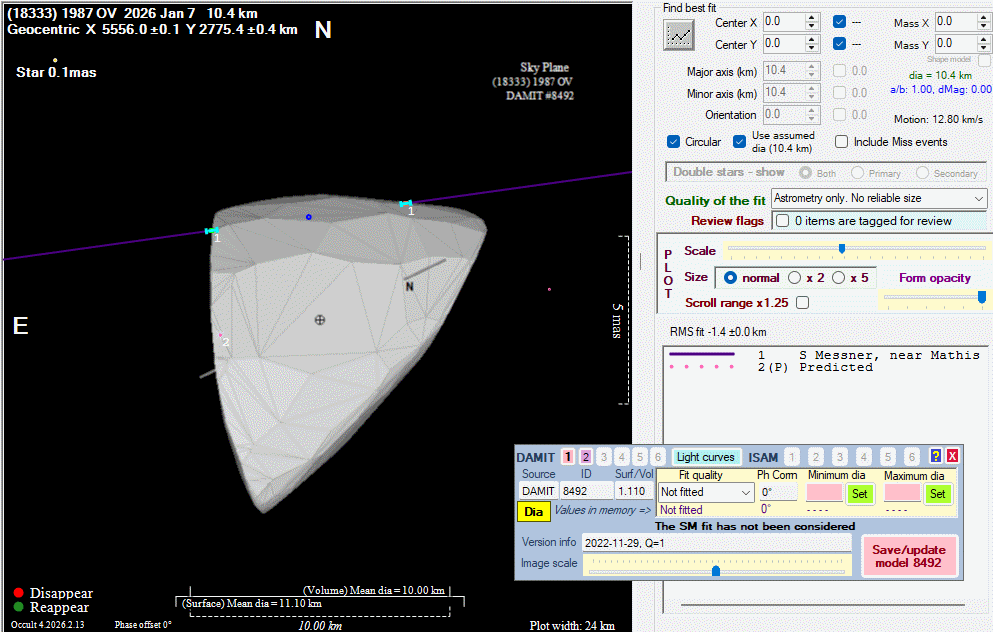Click Save/update model 8492
This screenshot has height=632, width=993.
coord(908,556)
